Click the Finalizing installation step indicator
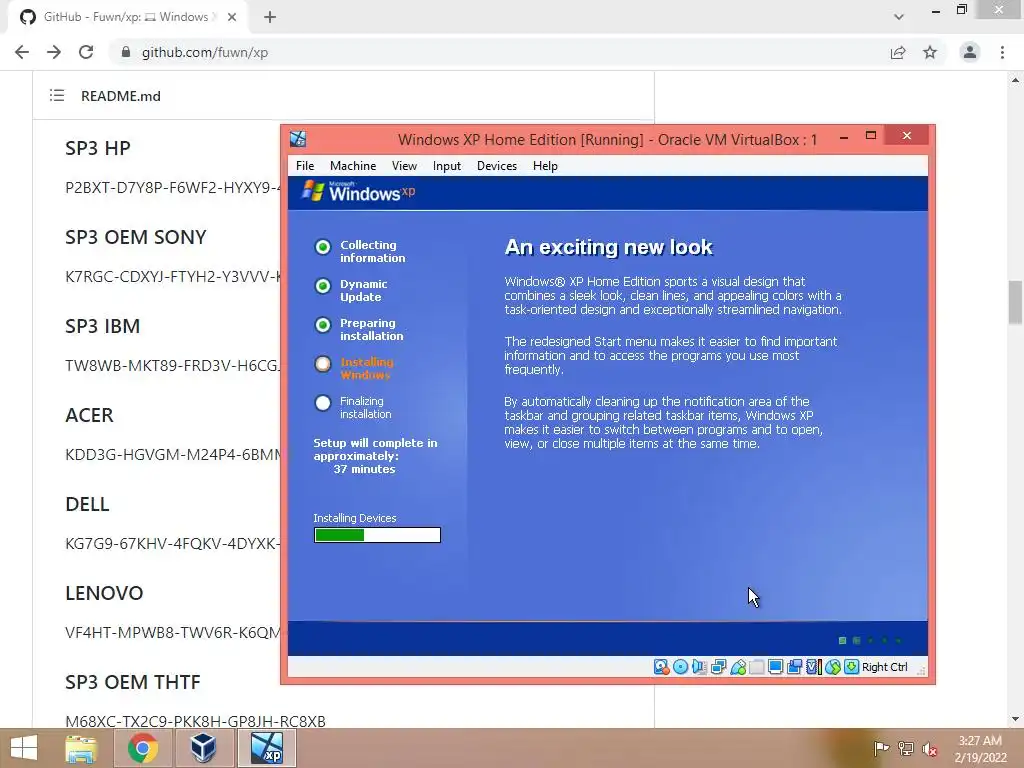Image resolution: width=1024 pixels, height=768 pixels. click(x=323, y=403)
